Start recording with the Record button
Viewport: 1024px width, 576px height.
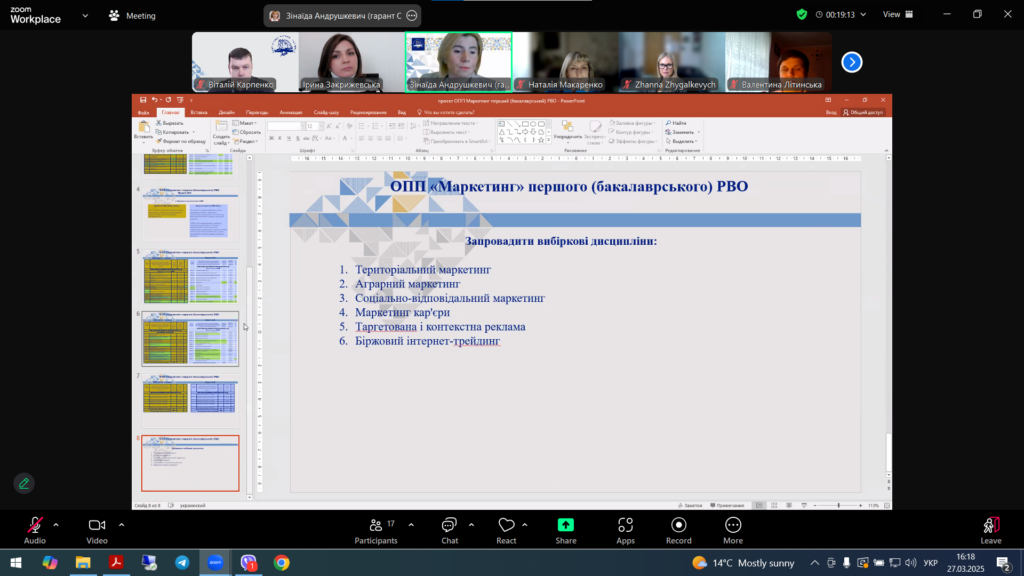[x=679, y=530]
